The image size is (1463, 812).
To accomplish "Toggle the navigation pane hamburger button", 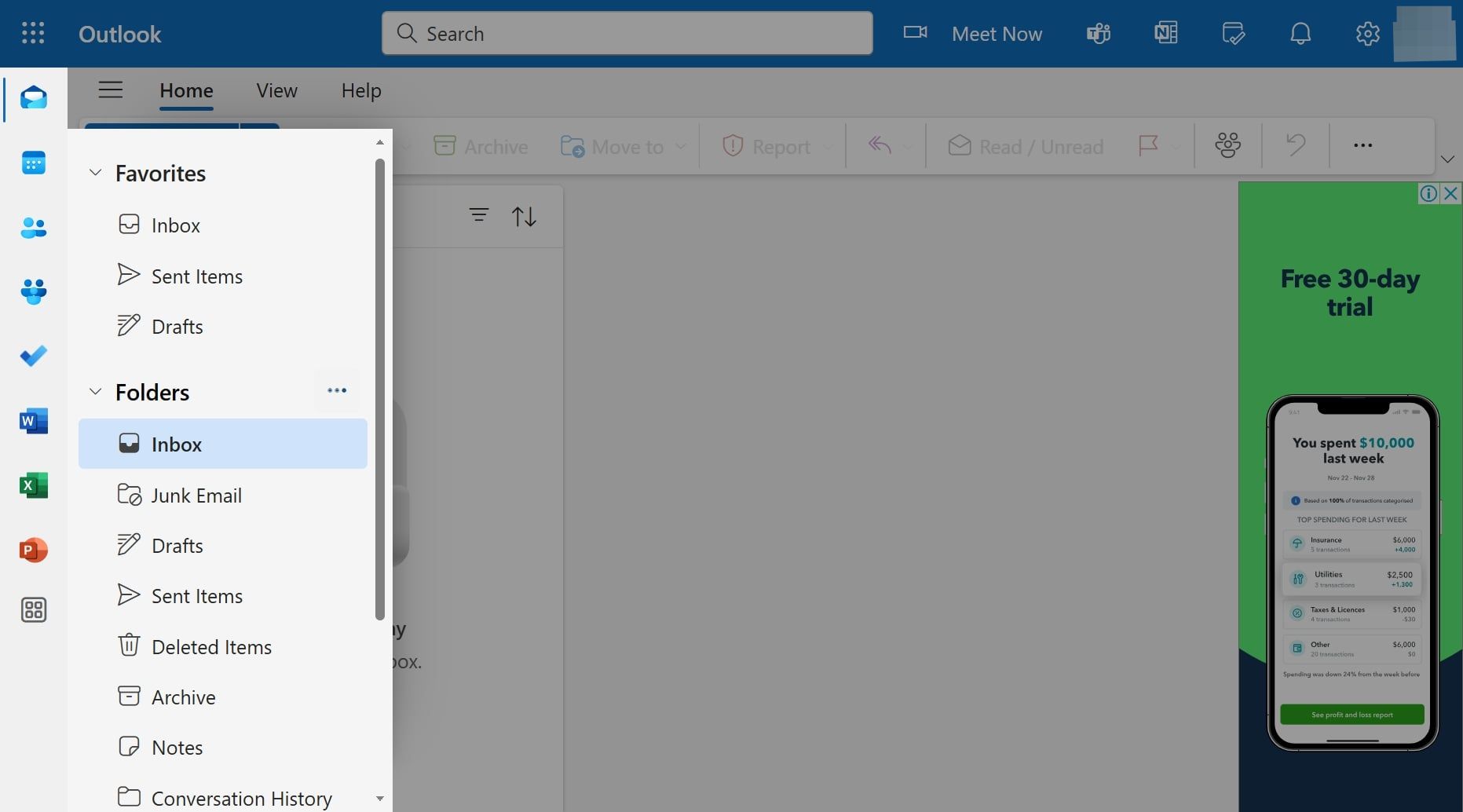I will coord(110,90).
